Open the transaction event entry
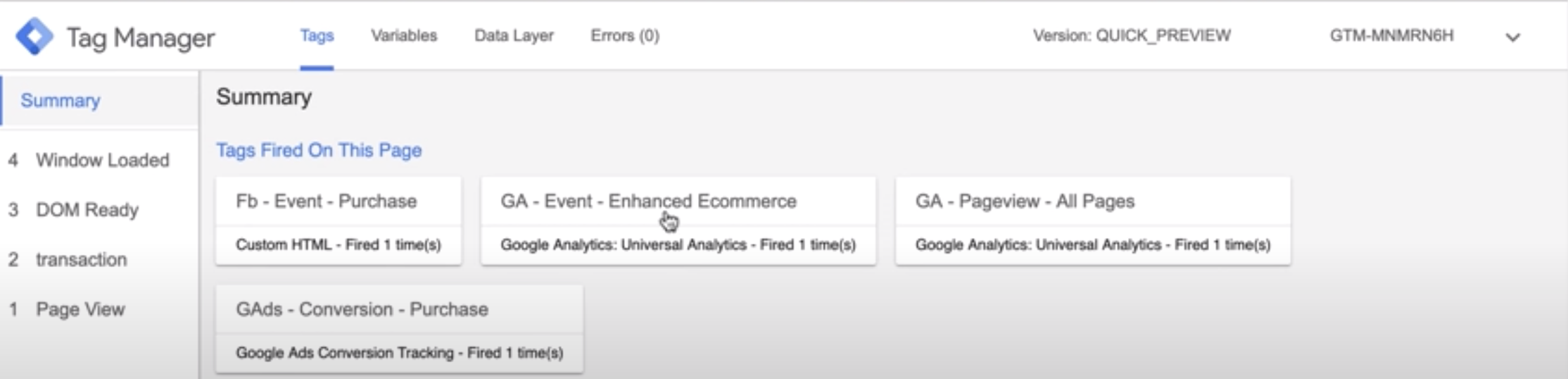1568x379 pixels. (x=82, y=260)
